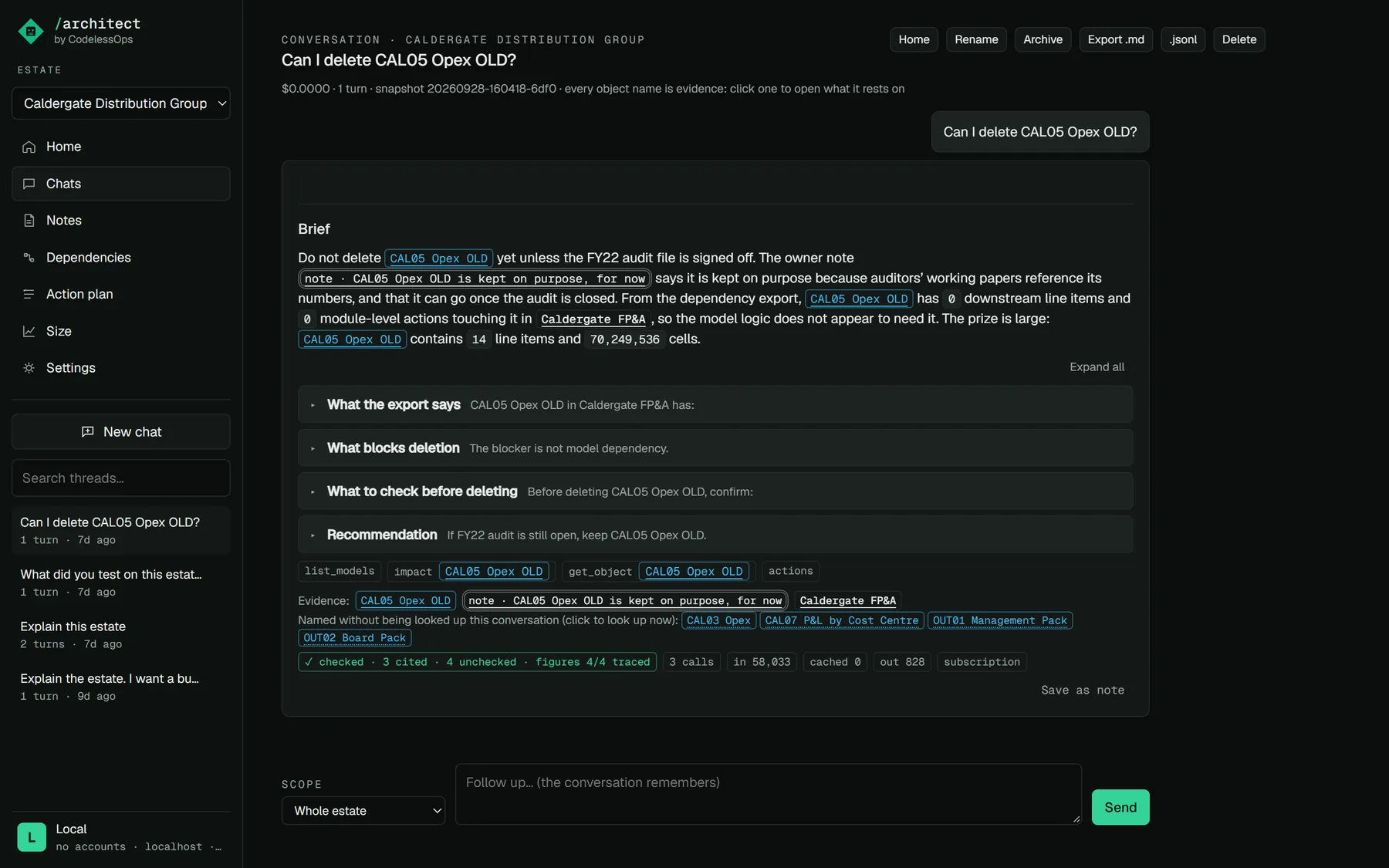Archive the conversation
This screenshot has width=1389, height=868.
pyautogui.click(x=1043, y=39)
